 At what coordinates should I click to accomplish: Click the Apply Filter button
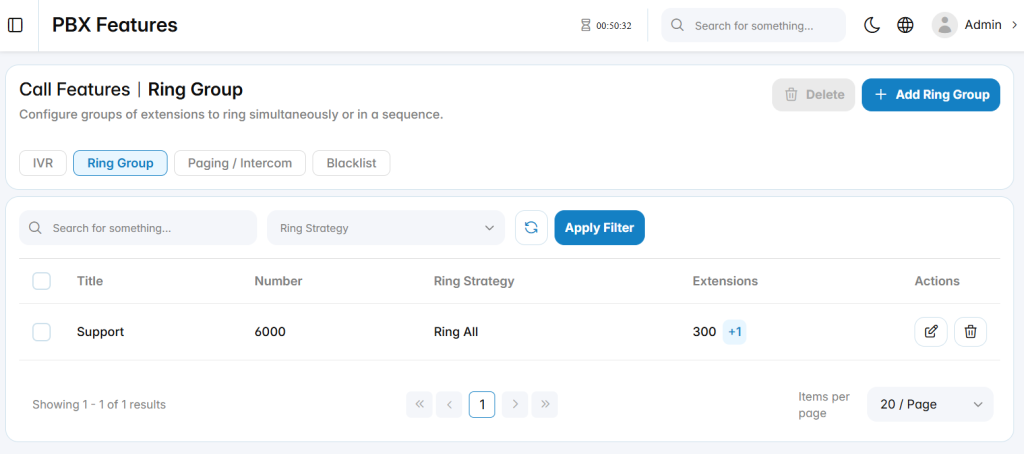600,228
